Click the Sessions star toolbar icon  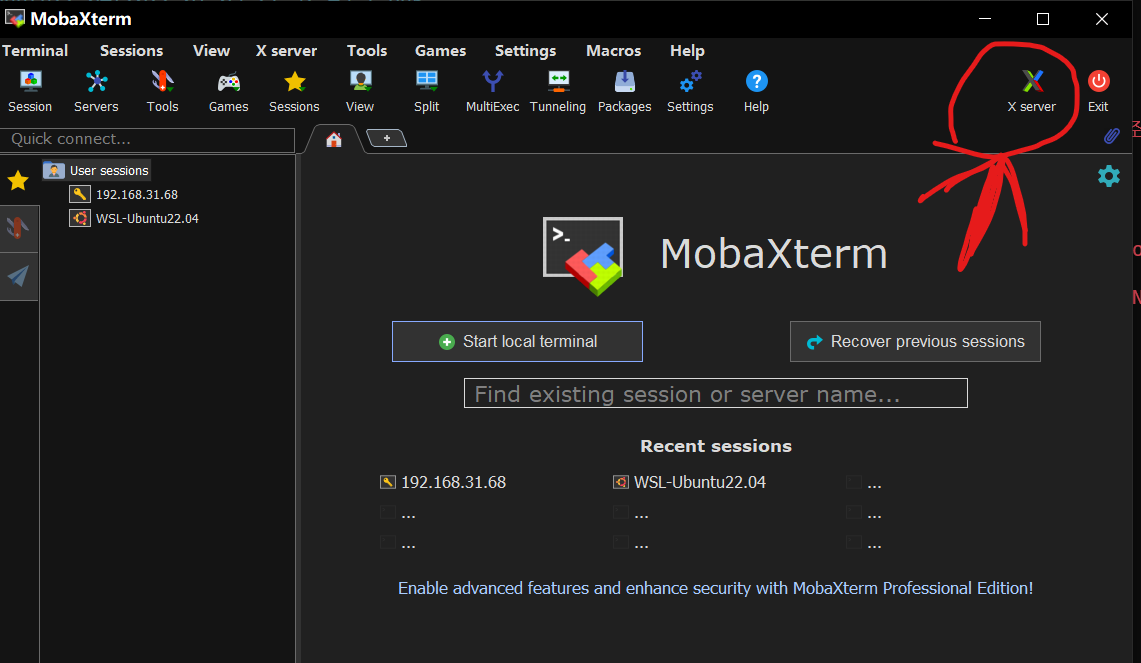(x=294, y=92)
